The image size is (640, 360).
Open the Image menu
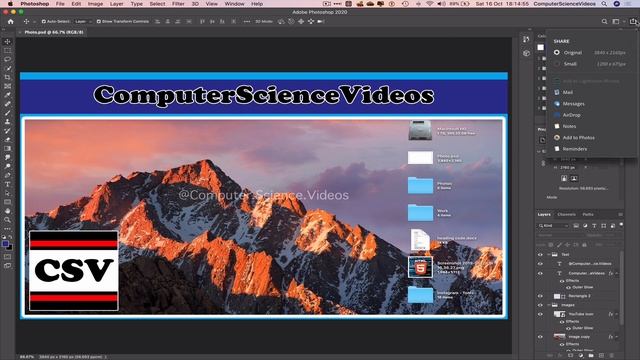[x=95, y=4]
